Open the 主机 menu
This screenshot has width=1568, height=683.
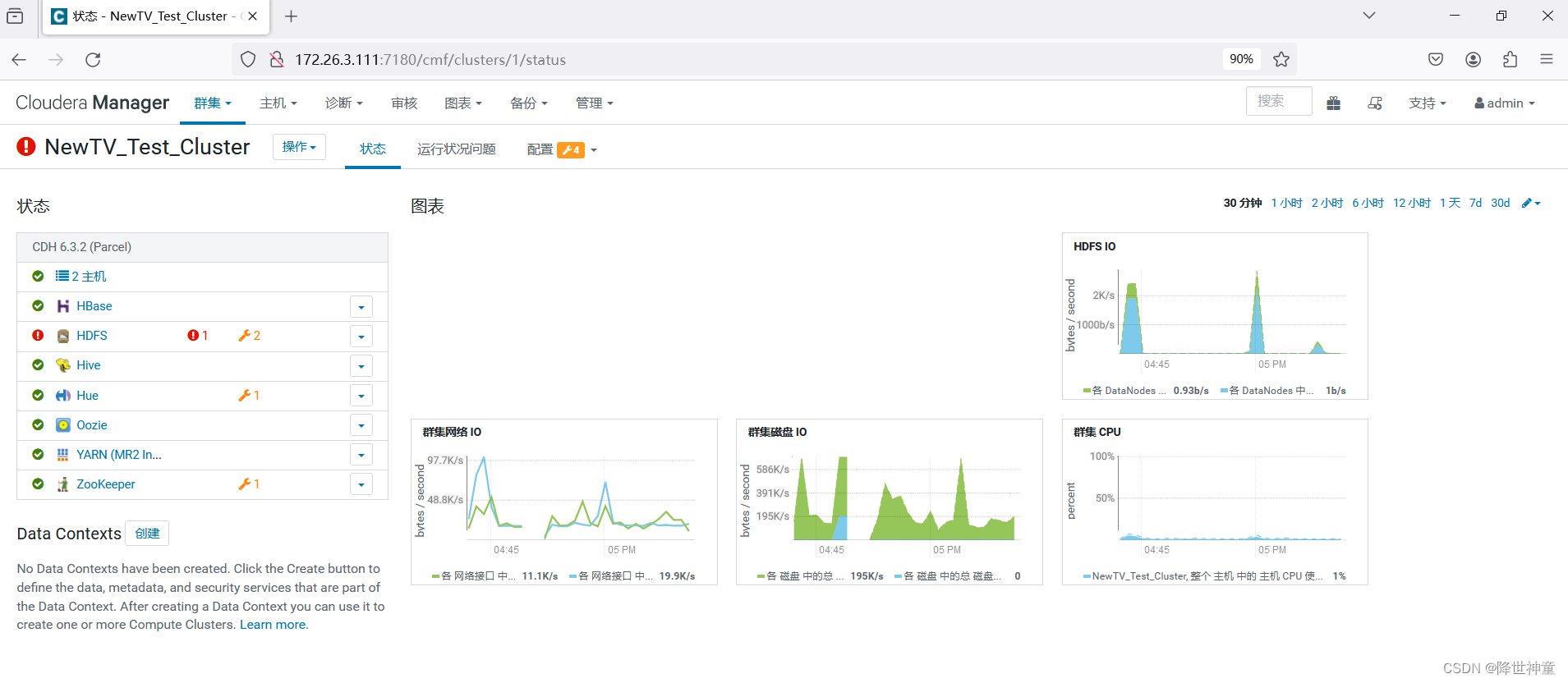coord(278,103)
